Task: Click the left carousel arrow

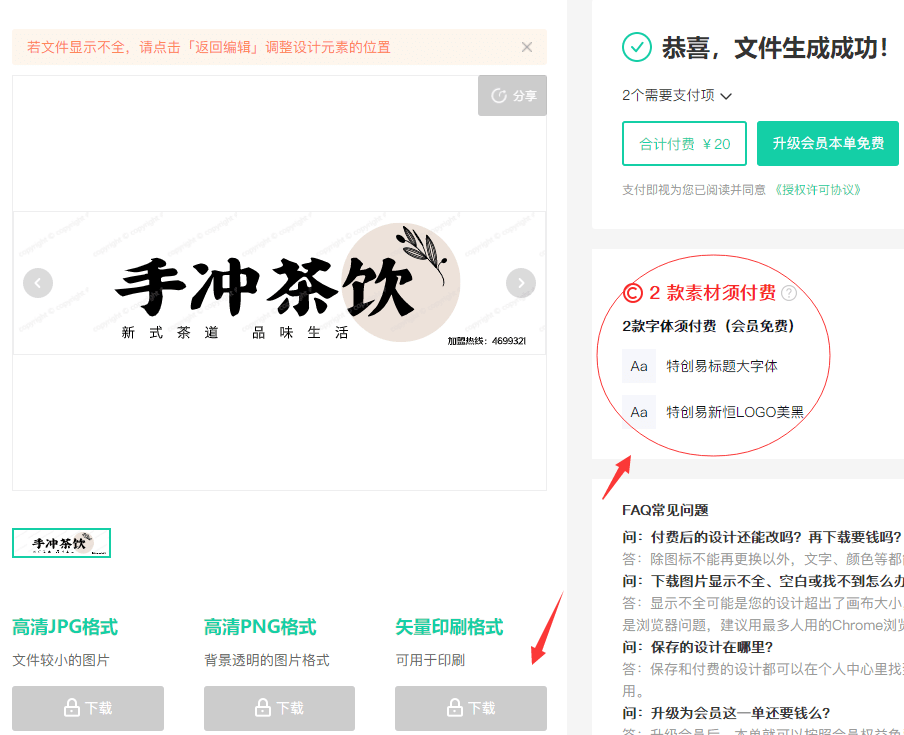Action: 38,283
